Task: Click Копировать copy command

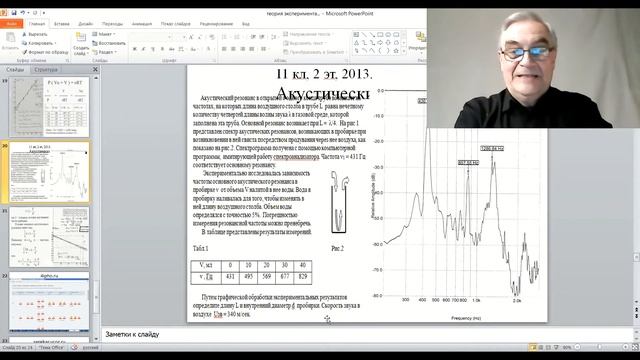Action: click(39, 43)
